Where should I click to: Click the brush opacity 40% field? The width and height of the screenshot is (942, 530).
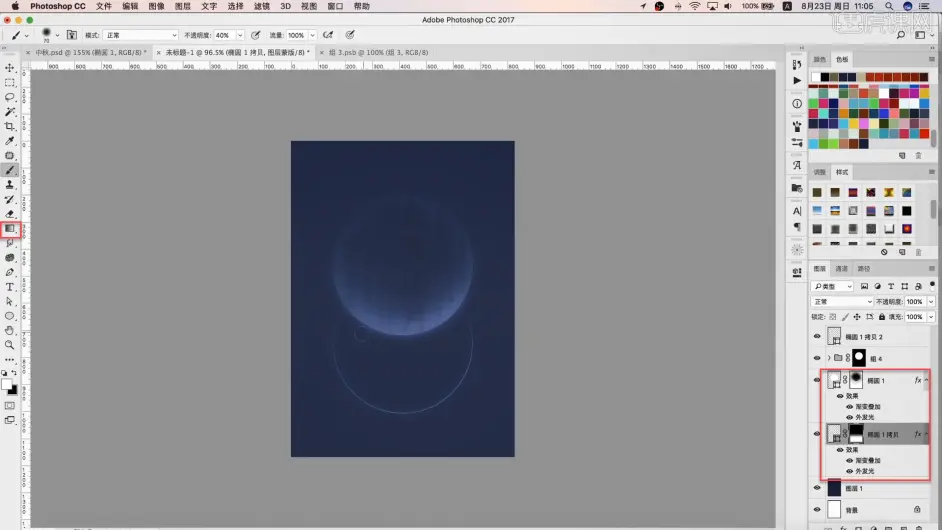pyautogui.click(x=224, y=35)
